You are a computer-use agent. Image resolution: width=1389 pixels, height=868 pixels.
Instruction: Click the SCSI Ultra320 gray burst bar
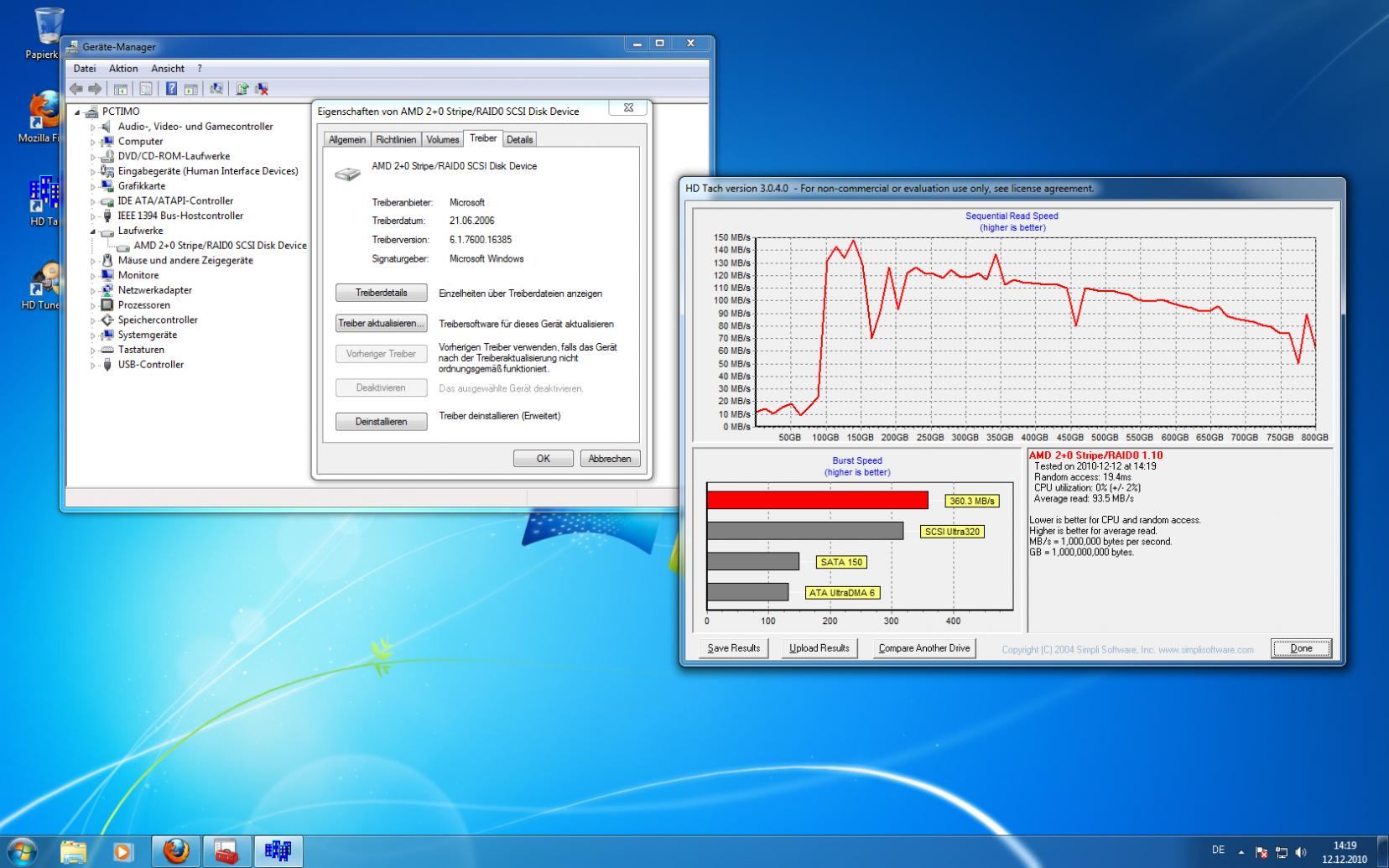[x=804, y=531]
